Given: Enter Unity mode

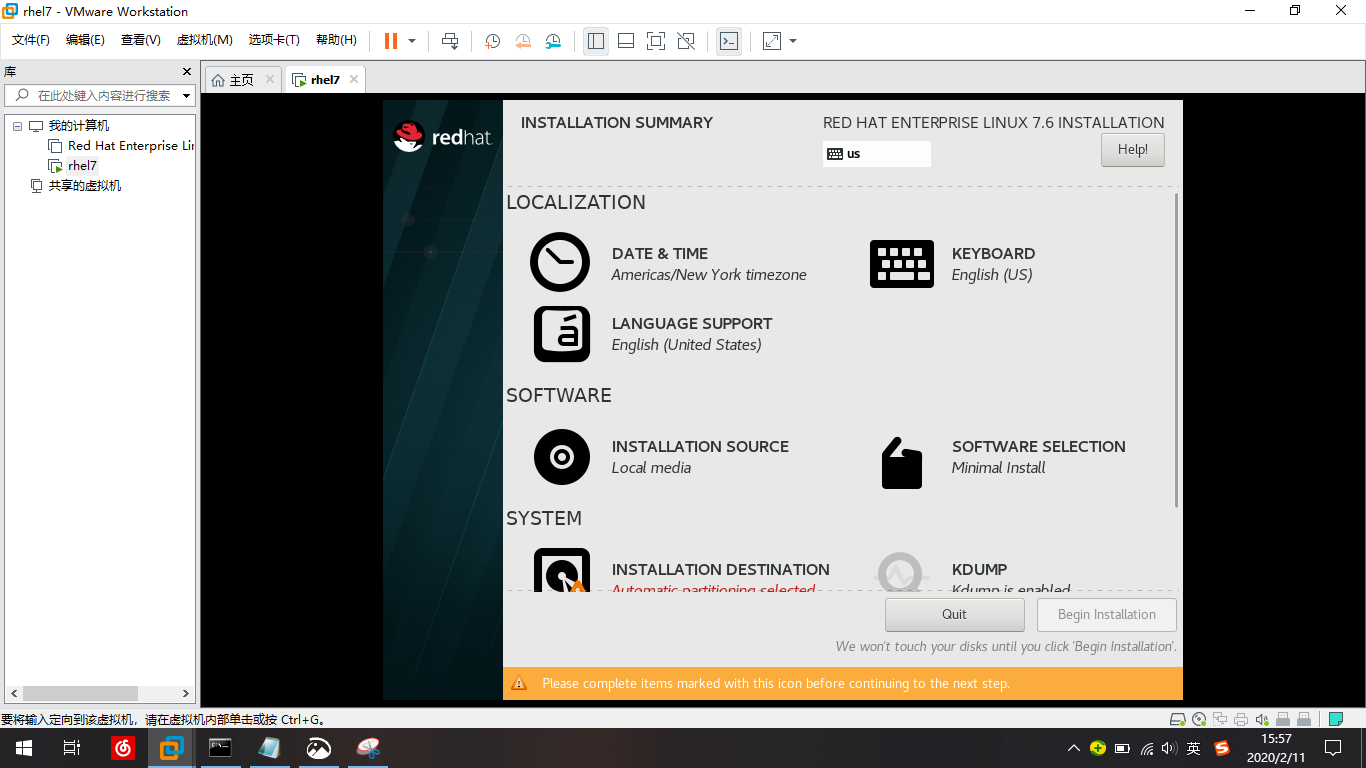Looking at the screenshot, I should 686,41.
